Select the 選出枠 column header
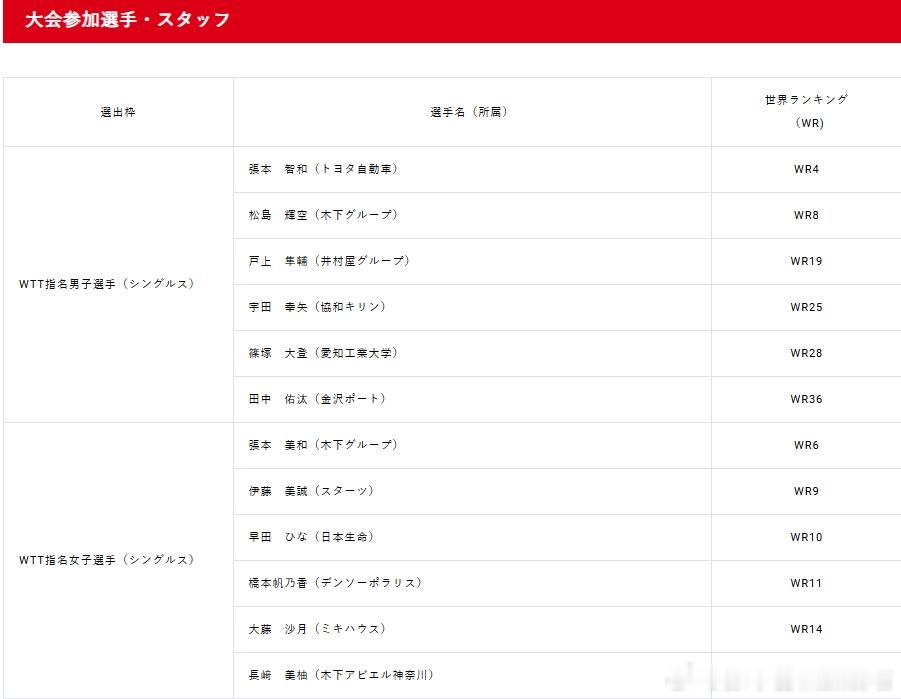The width and height of the screenshot is (901, 699). (117, 112)
